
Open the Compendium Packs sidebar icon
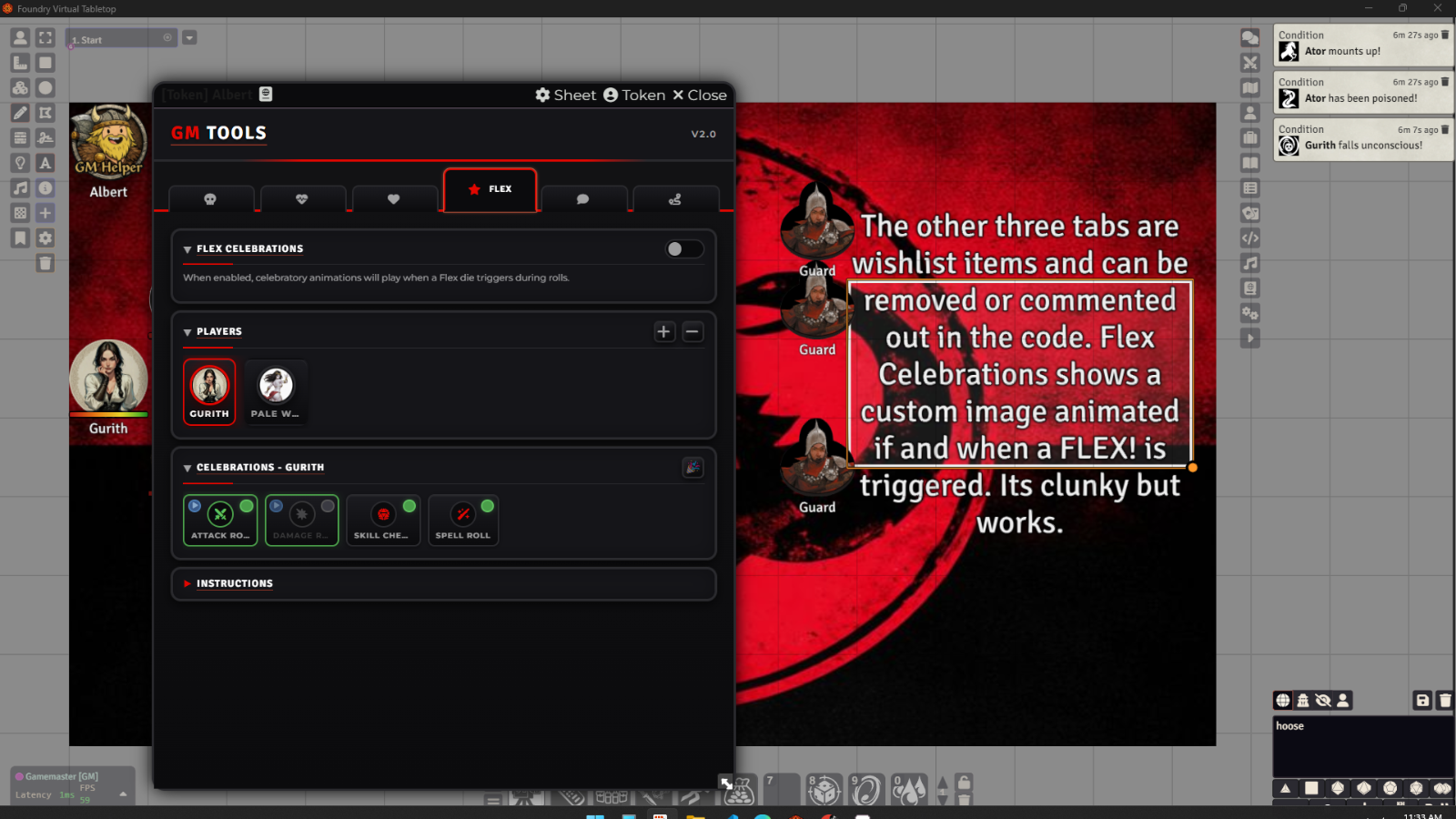[x=1250, y=288]
